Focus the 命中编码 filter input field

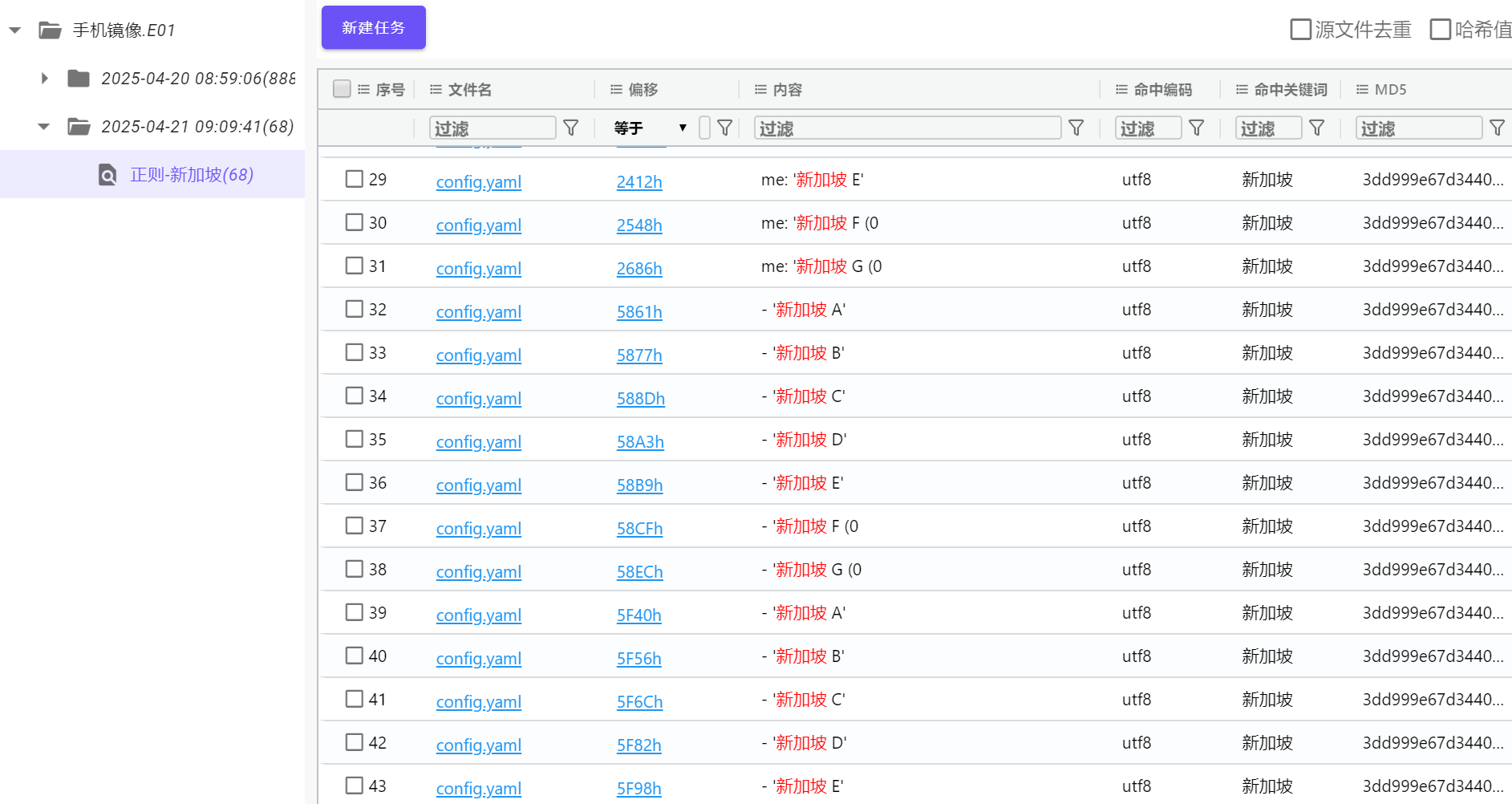coord(1148,128)
